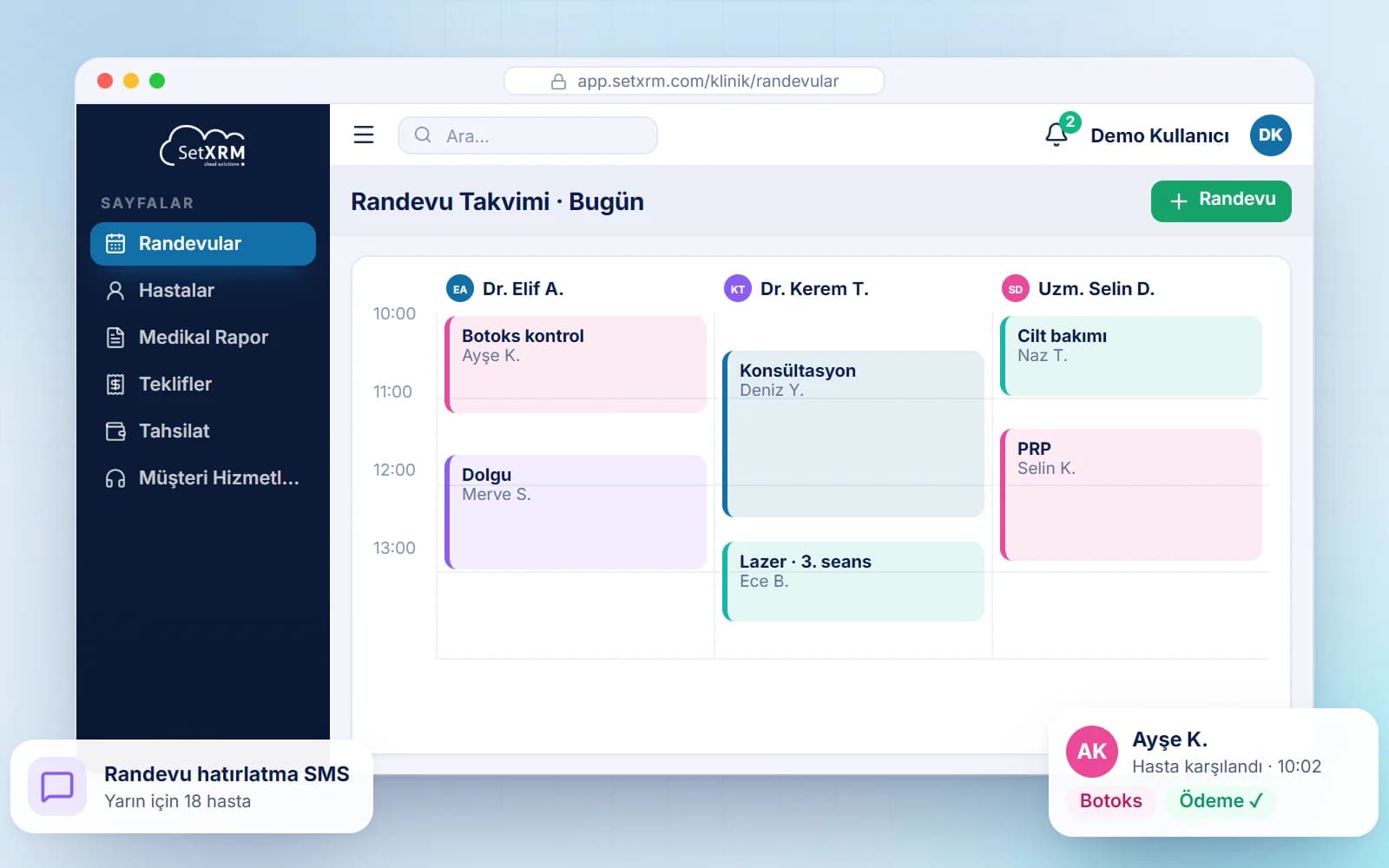Select the Uzm. Selin D. avatar badge
The image size is (1389, 868).
[1016, 289]
